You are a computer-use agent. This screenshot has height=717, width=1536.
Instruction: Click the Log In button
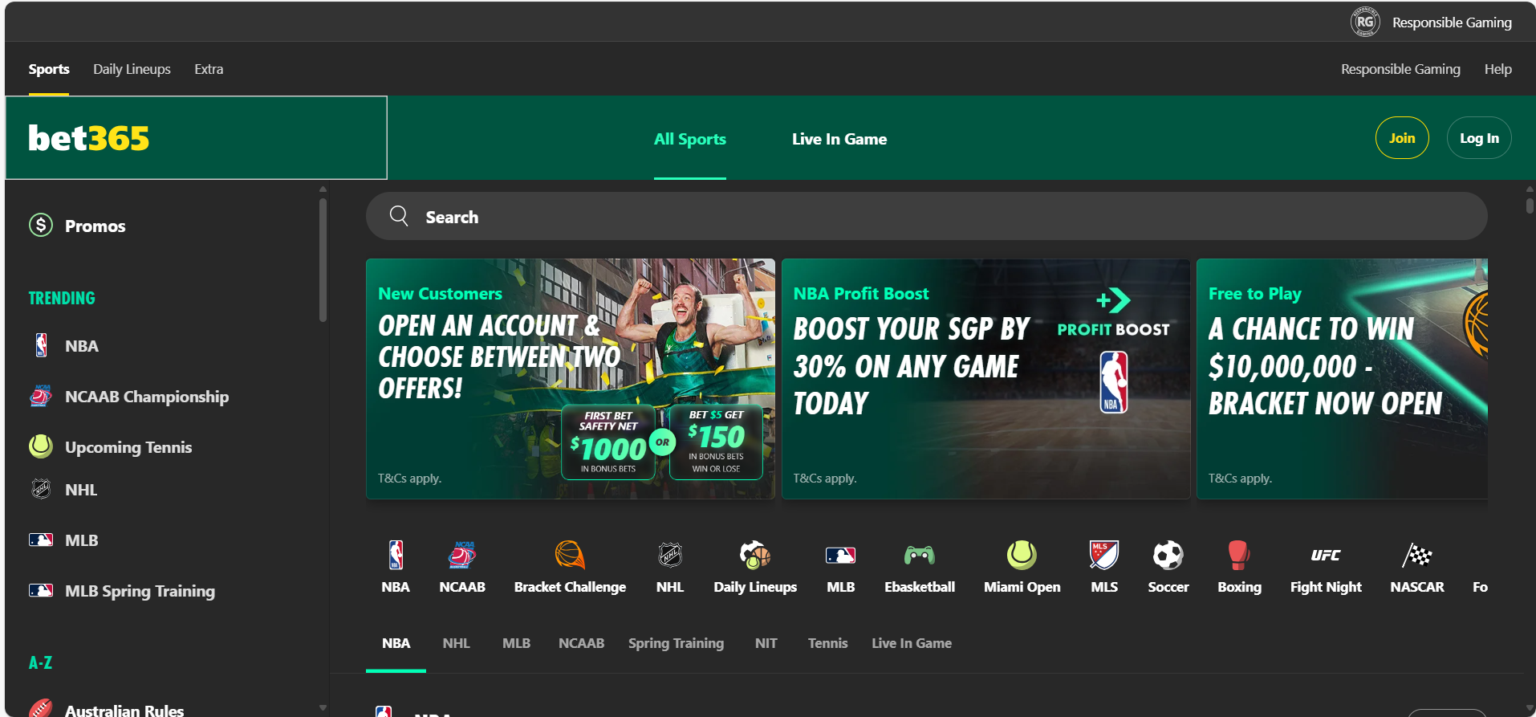point(1479,138)
